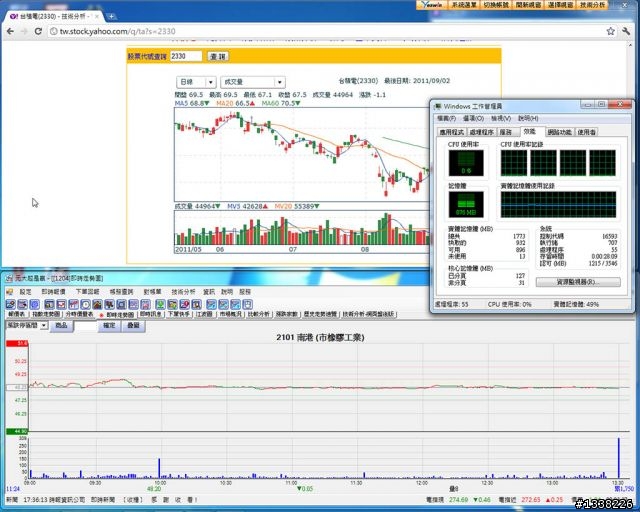The height and width of the screenshot is (512, 640).
Task: Click 切換帳號 in Yeswin bar
Action: point(496,5)
